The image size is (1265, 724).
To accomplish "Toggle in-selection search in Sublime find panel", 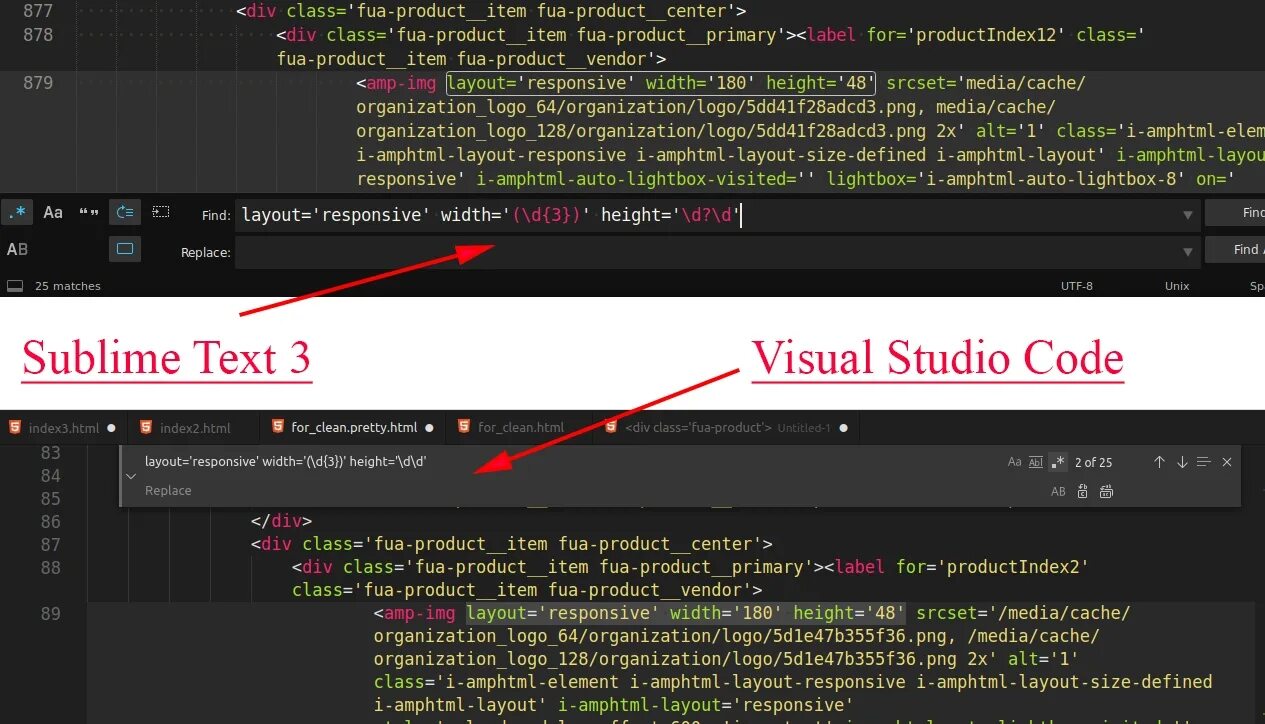I will (161, 212).
